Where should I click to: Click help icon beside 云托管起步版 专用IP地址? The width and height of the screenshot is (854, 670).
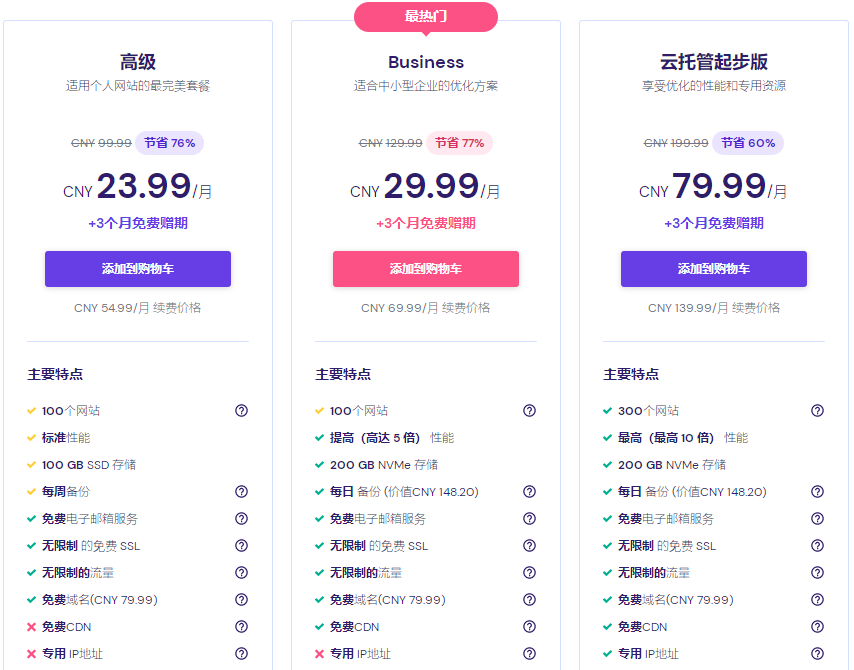(817, 654)
